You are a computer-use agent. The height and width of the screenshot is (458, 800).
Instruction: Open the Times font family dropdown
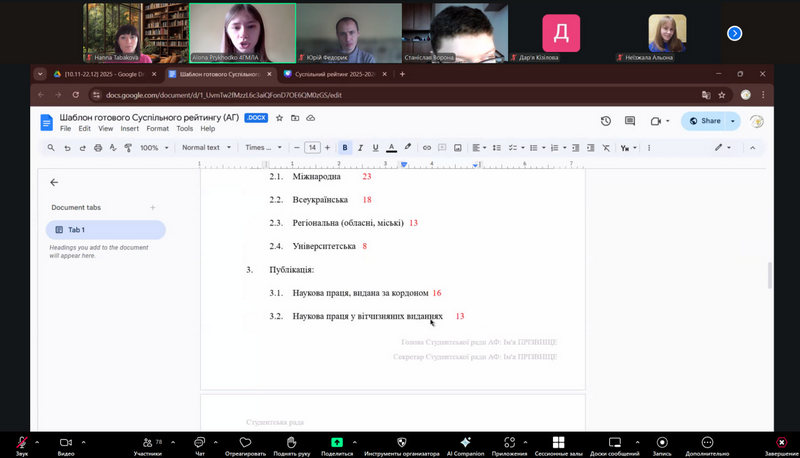coord(262,147)
